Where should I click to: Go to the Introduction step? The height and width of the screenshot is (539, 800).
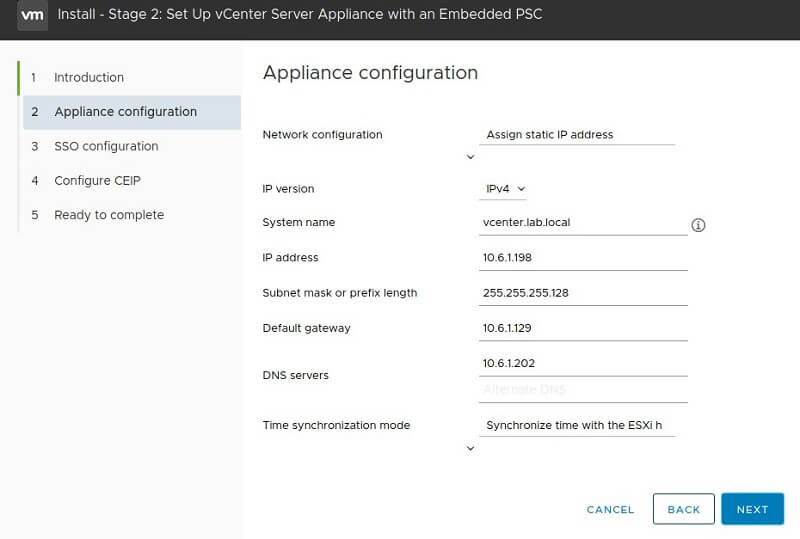pos(89,77)
